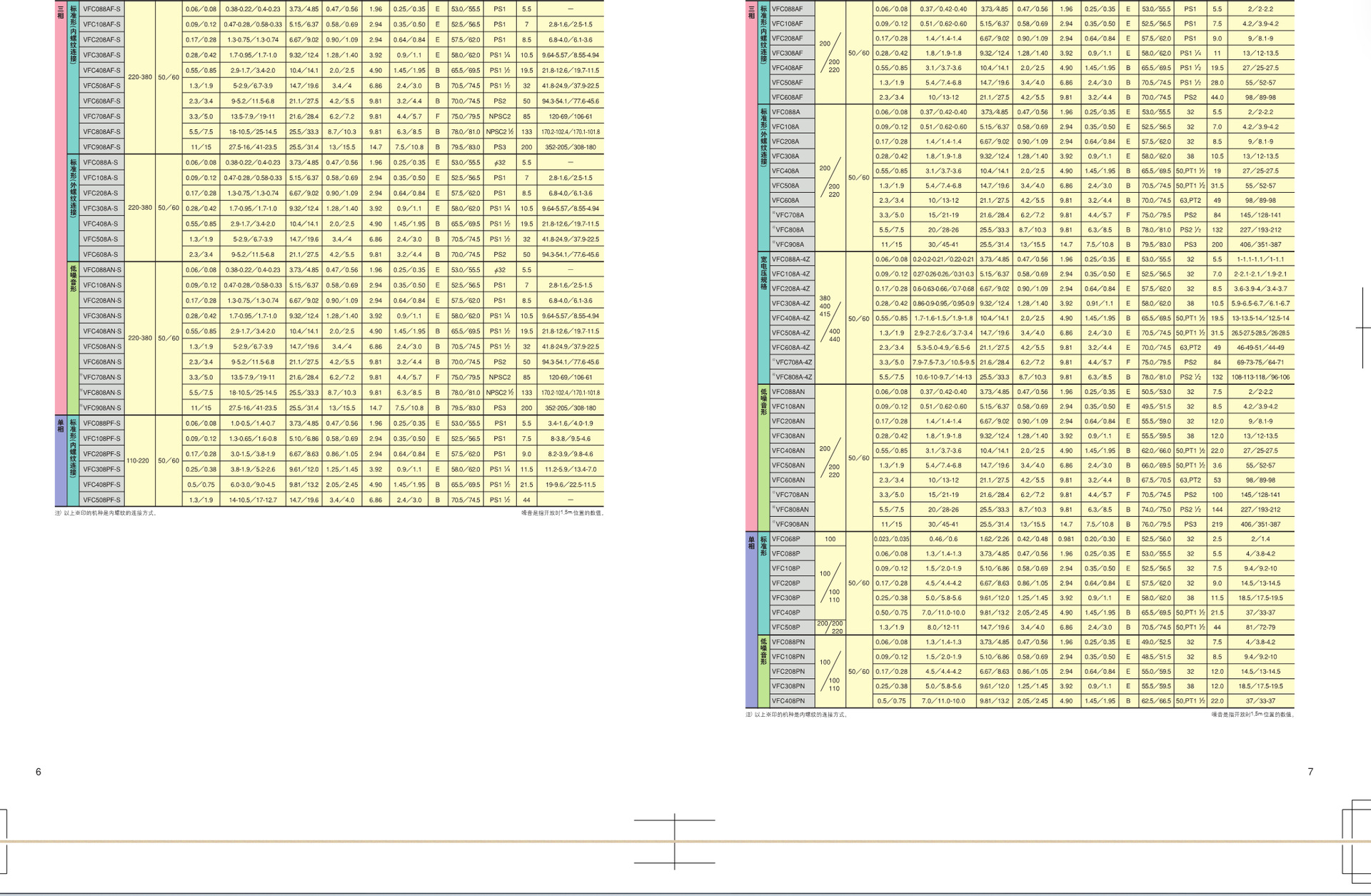Click page number 7
This screenshot has height=896, width=1371.
tap(1310, 772)
